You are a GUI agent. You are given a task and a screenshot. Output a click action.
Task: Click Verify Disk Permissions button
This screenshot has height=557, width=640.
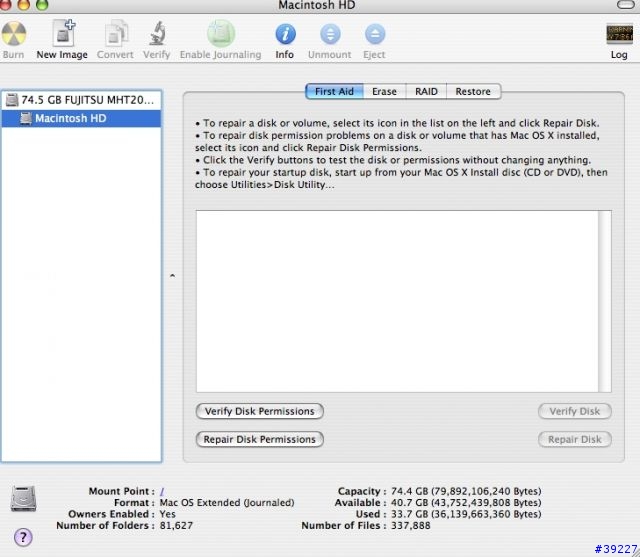[260, 411]
